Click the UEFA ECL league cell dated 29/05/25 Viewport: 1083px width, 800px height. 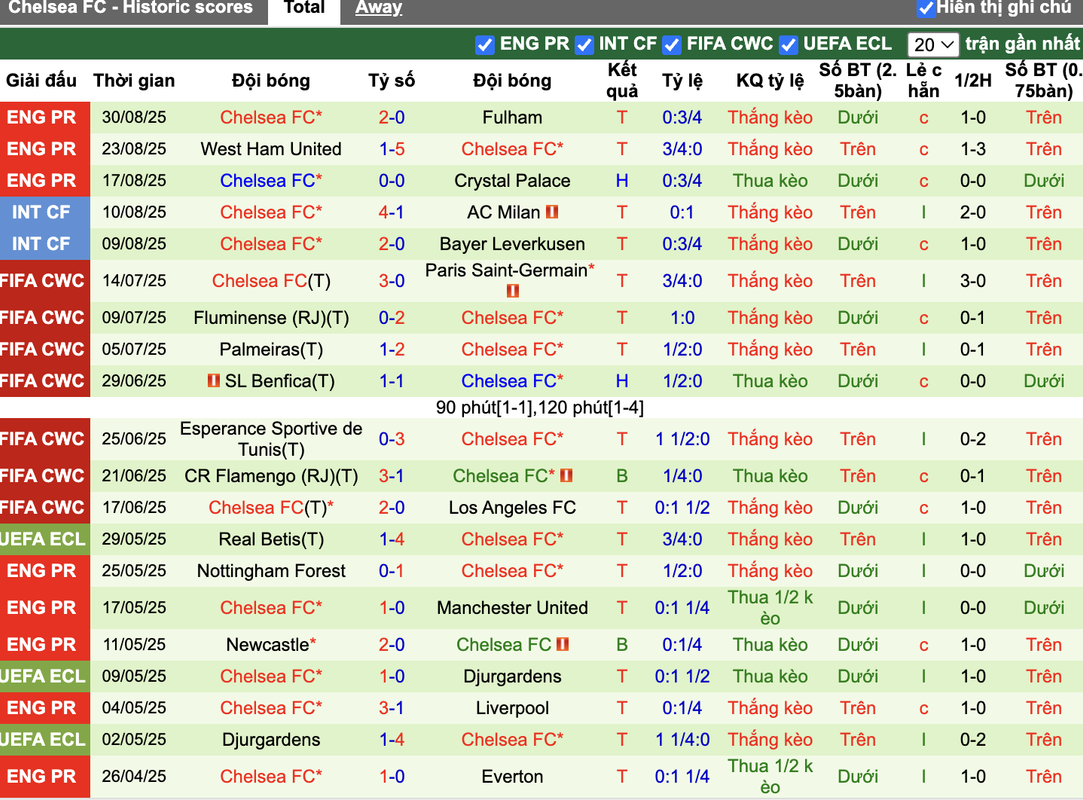click(x=43, y=540)
